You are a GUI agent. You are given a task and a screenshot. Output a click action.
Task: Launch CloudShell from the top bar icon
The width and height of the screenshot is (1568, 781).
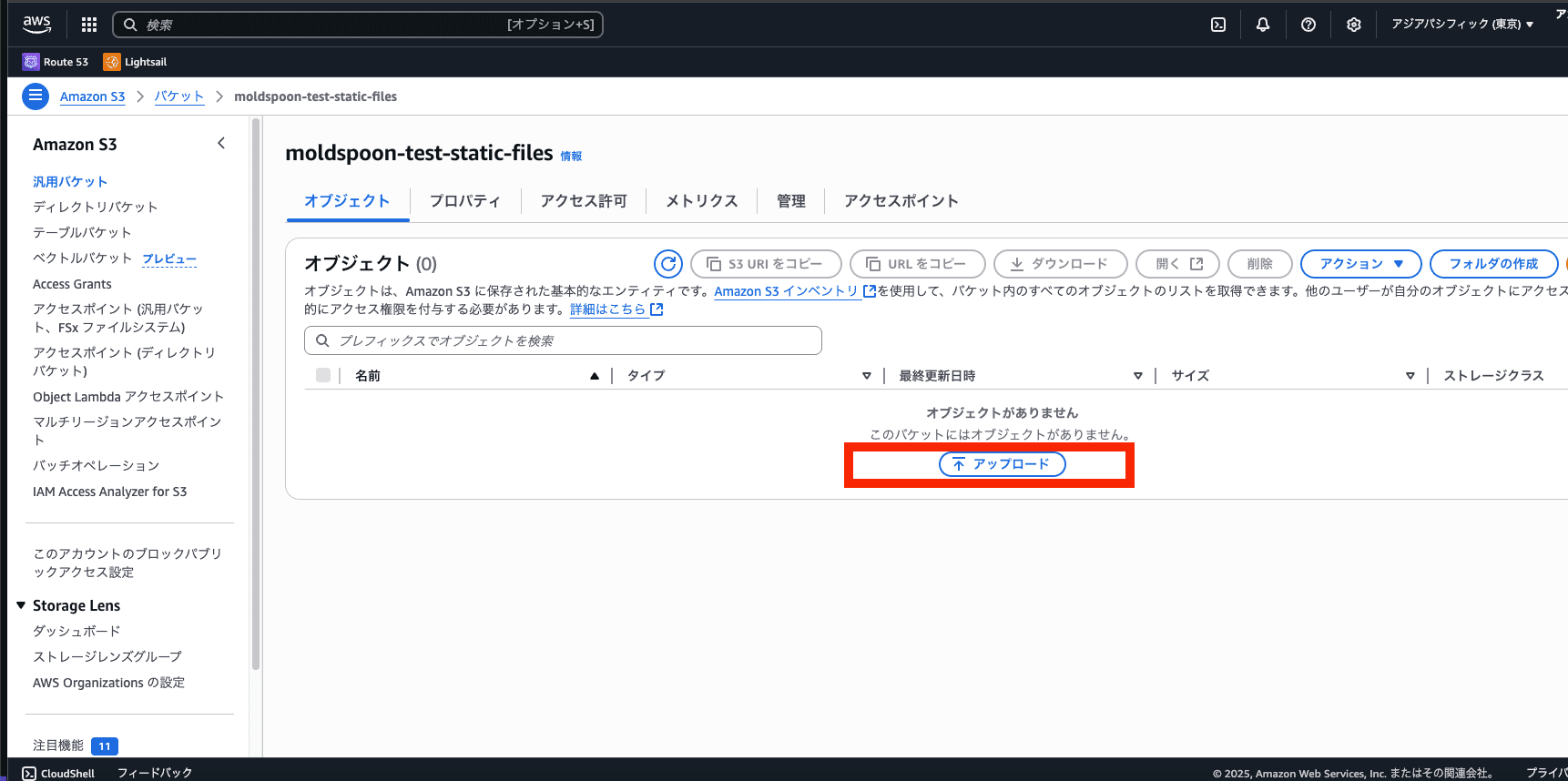1217,25
